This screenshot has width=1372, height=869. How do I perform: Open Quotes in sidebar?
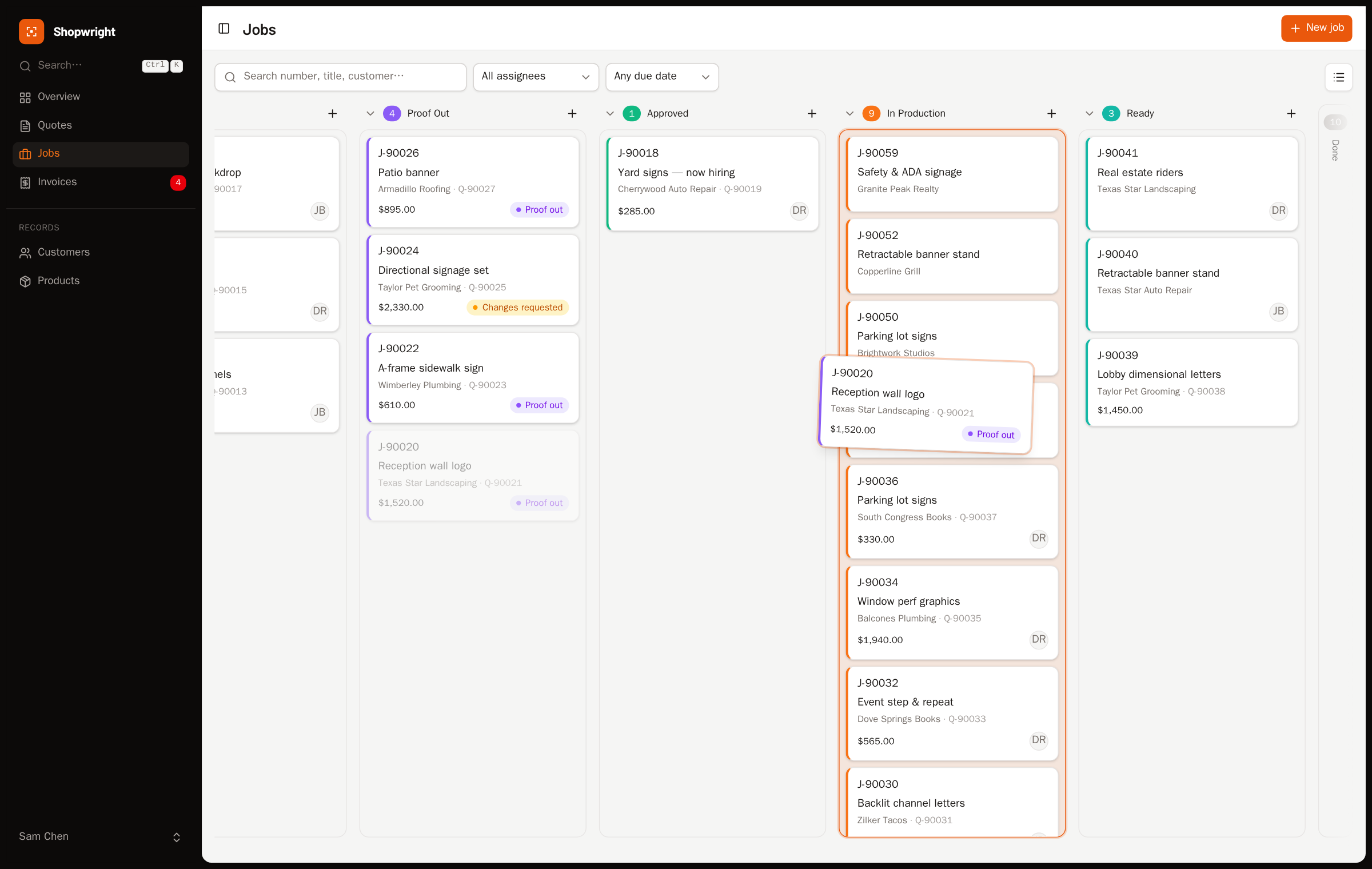pyautogui.click(x=101, y=126)
